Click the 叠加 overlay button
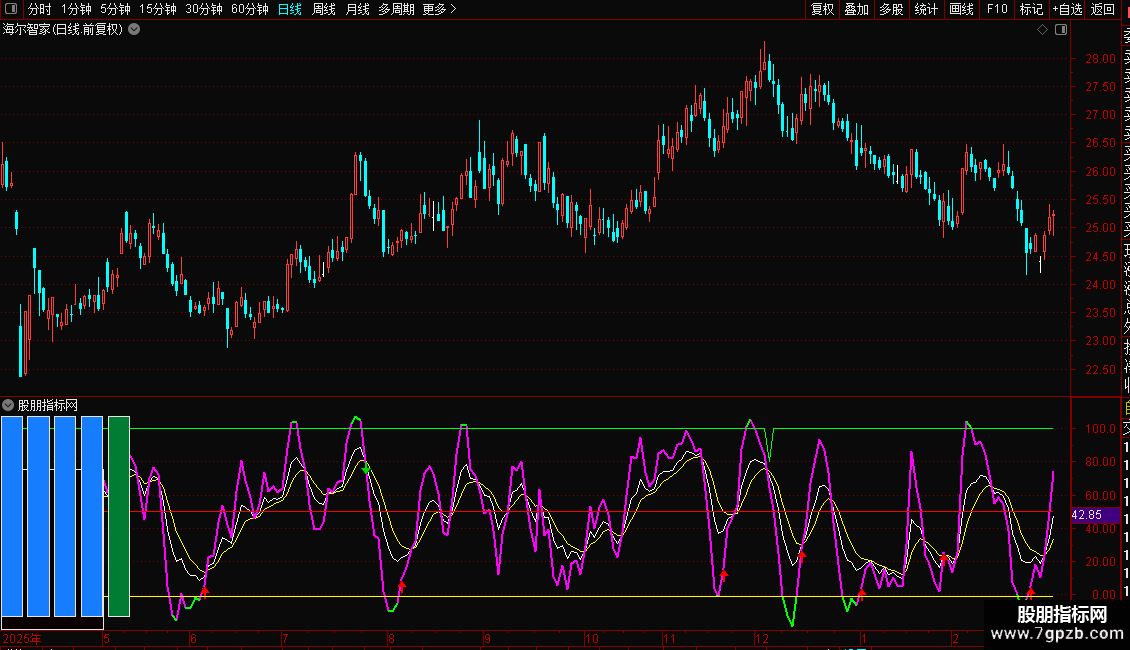The image size is (1130, 650). tap(856, 9)
